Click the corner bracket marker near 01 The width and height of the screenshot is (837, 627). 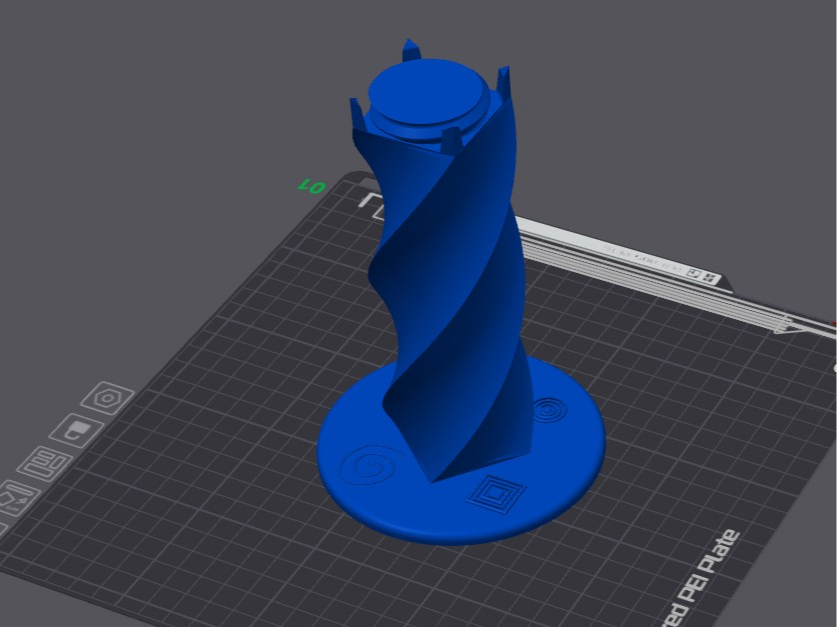tap(372, 205)
